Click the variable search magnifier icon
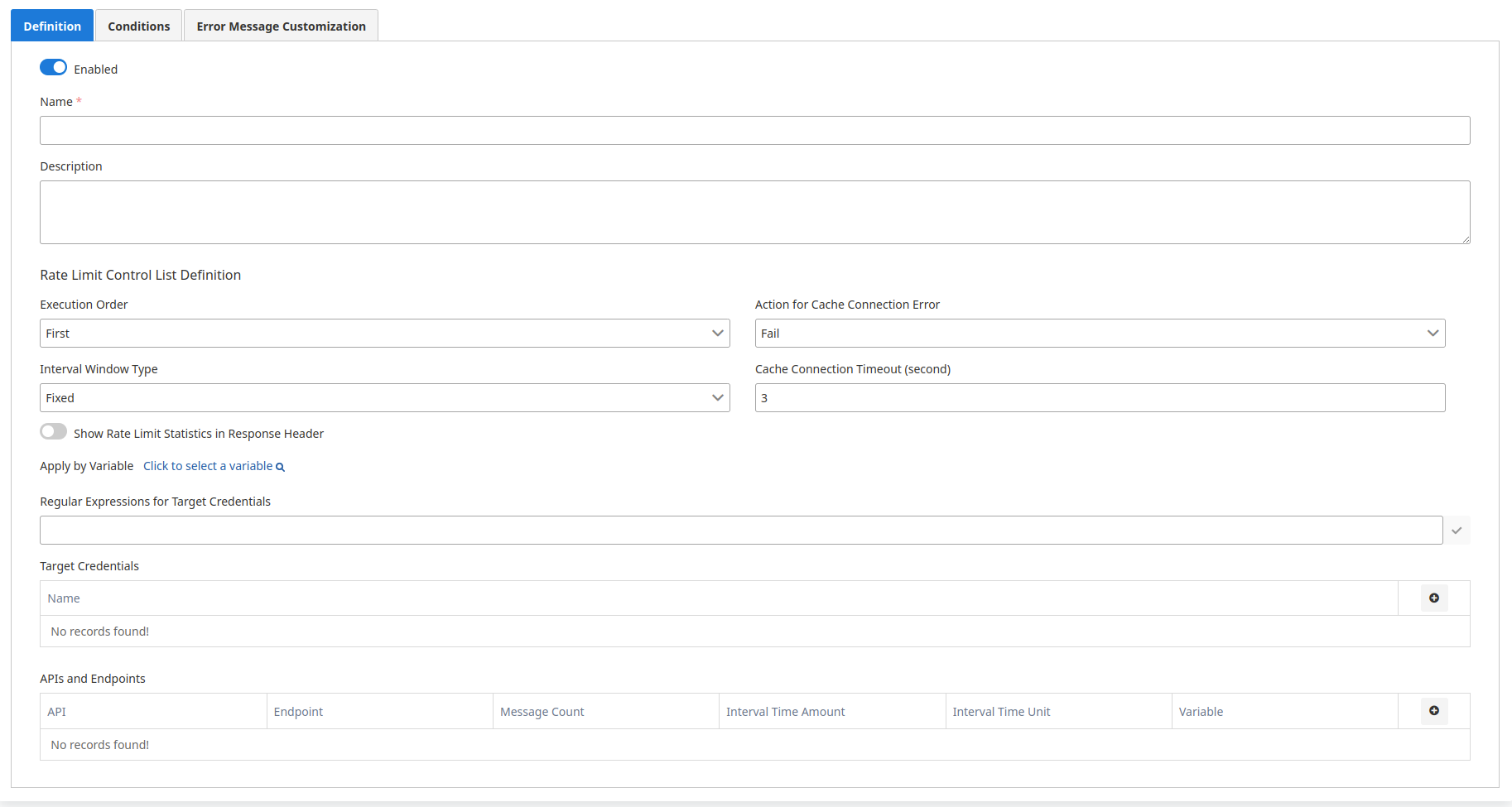 [280, 467]
